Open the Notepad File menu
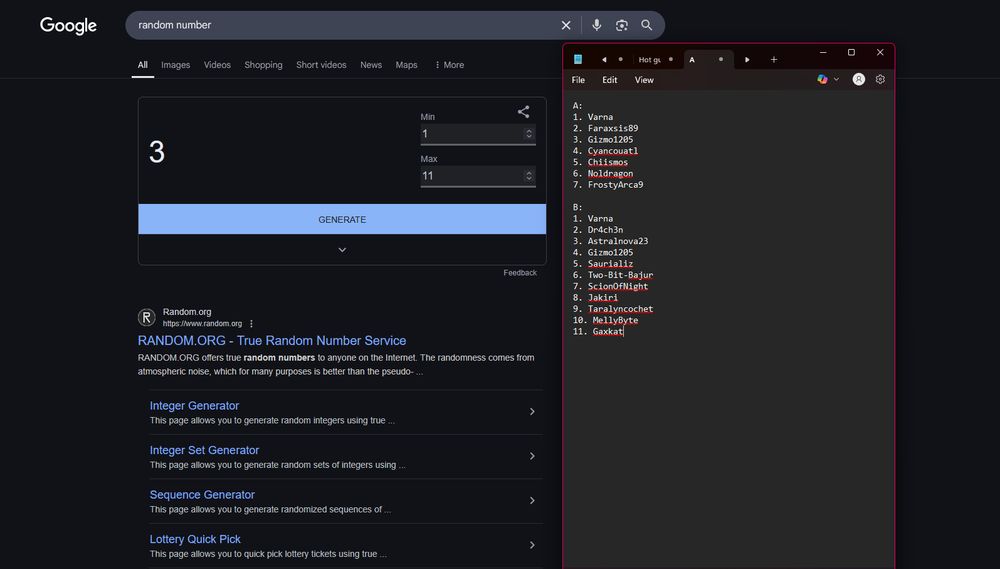This screenshot has height=569, width=1000. (578, 80)
